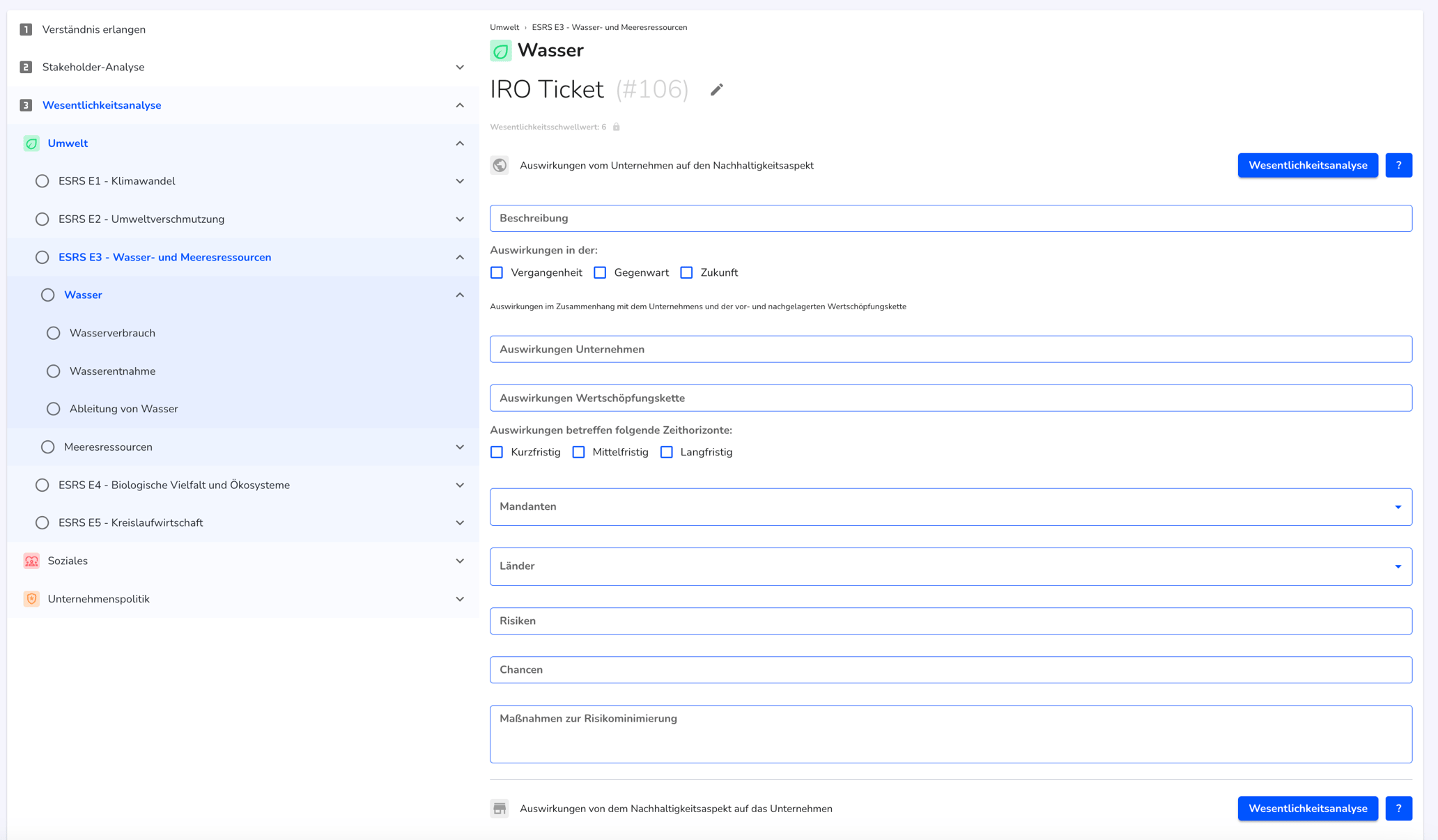The image size is (1438, 840).
Task: Focus the Risiken input field
Action: pyautogui.click(x=951, y=621)
